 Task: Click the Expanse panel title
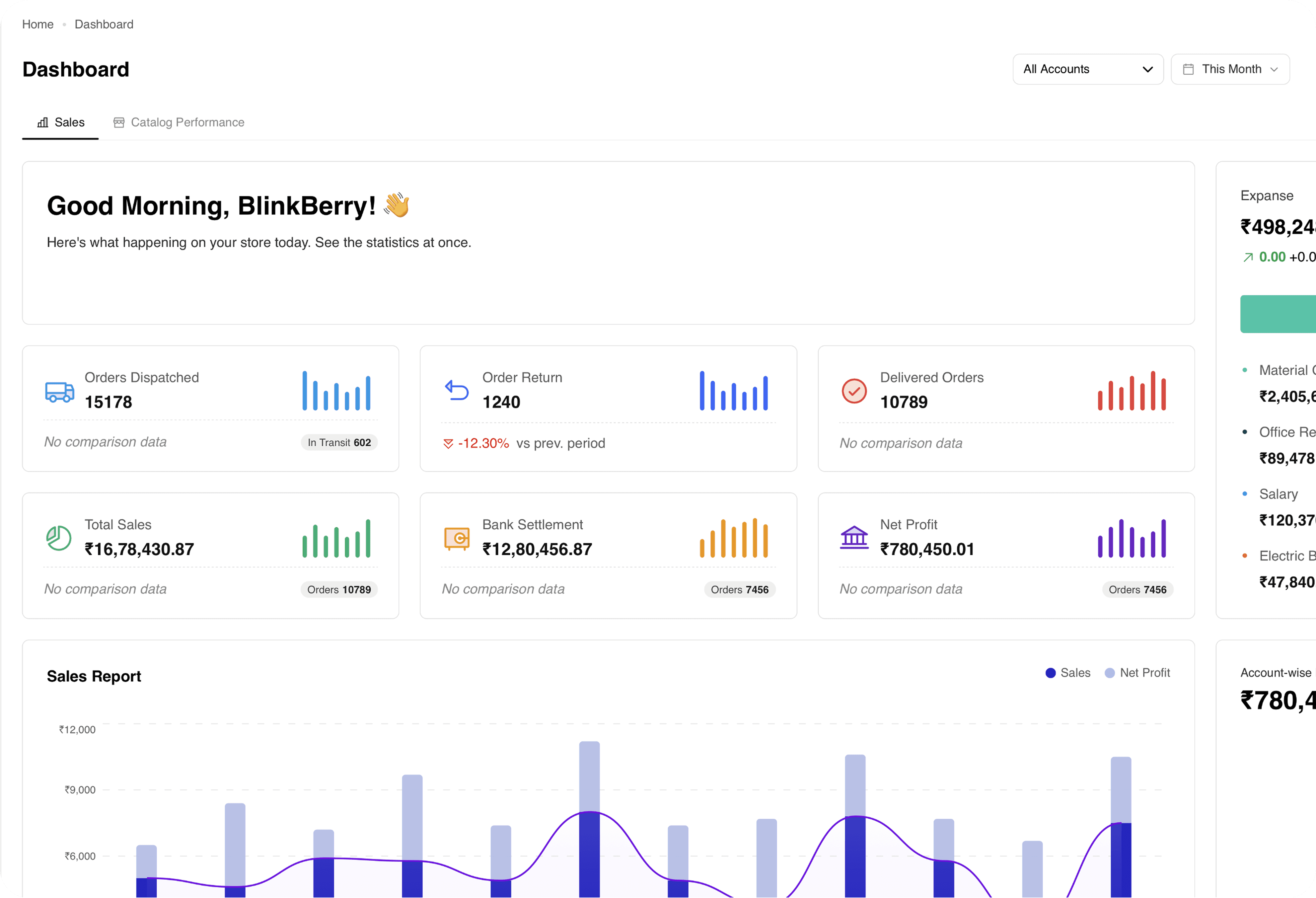tap(1267, 196)
